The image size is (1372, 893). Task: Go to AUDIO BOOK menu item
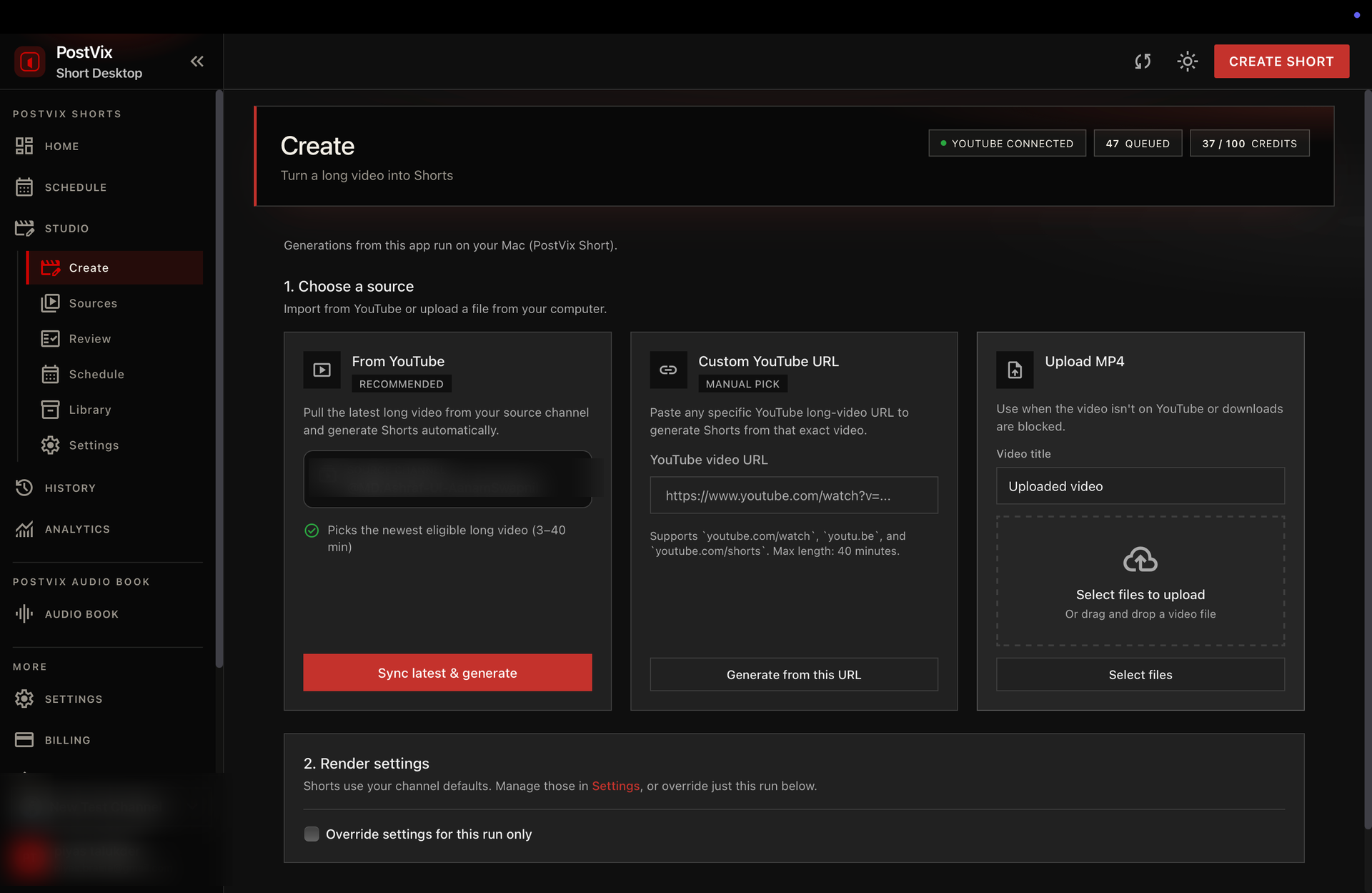(81, 615)
